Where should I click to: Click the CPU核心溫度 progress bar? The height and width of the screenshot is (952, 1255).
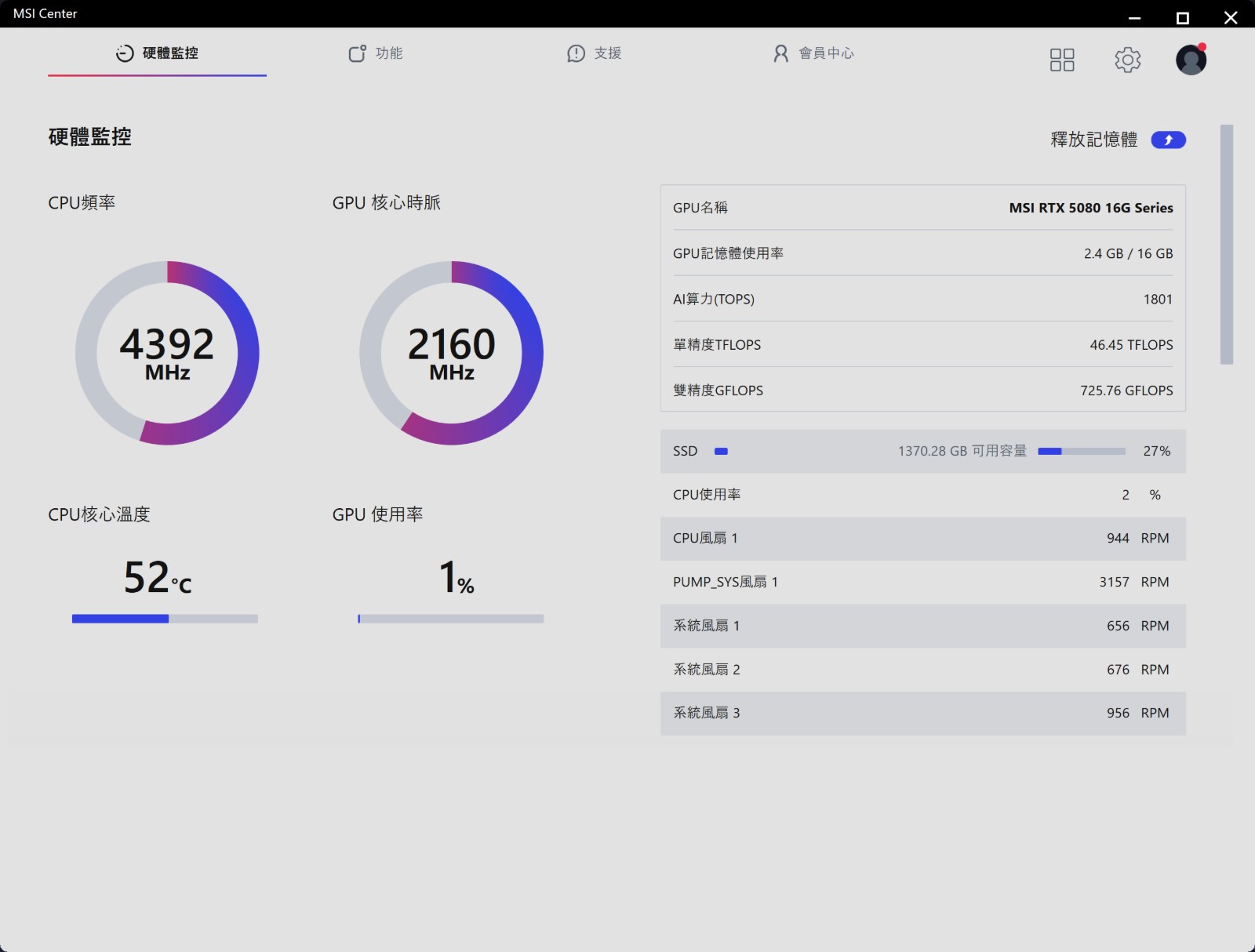tap(165, 619)
